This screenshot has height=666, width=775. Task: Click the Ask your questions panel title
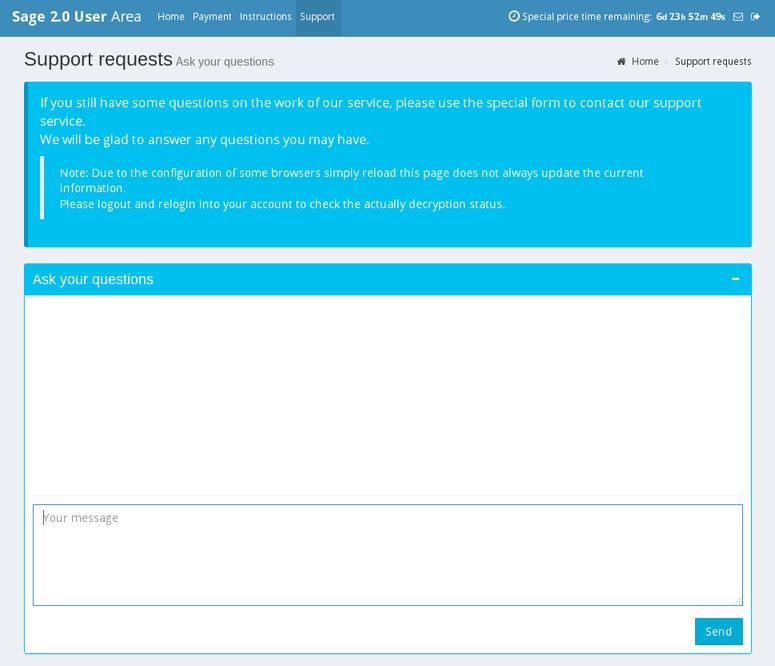93,279
